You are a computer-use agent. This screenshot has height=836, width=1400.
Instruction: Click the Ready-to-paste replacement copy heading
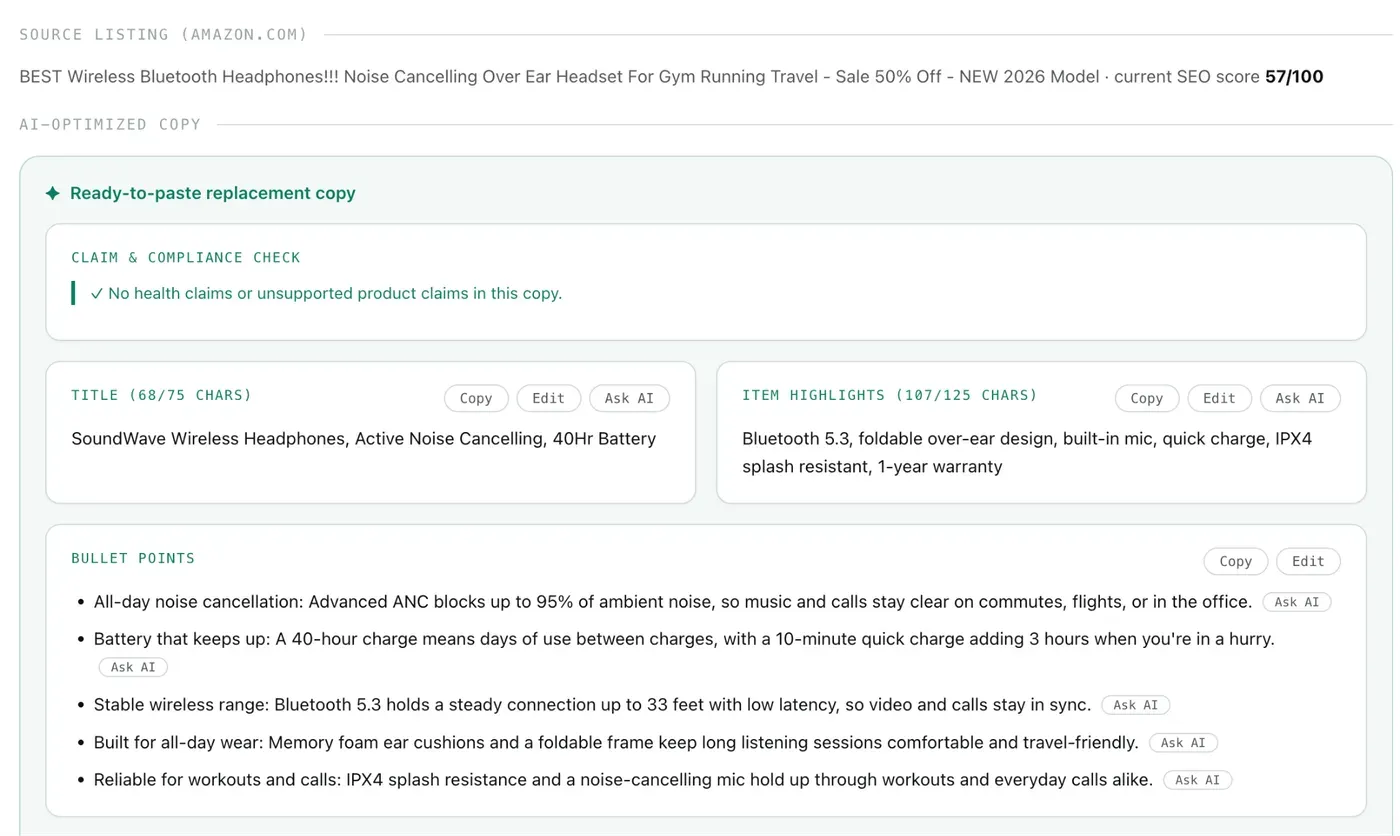click(x=213, y=193)
